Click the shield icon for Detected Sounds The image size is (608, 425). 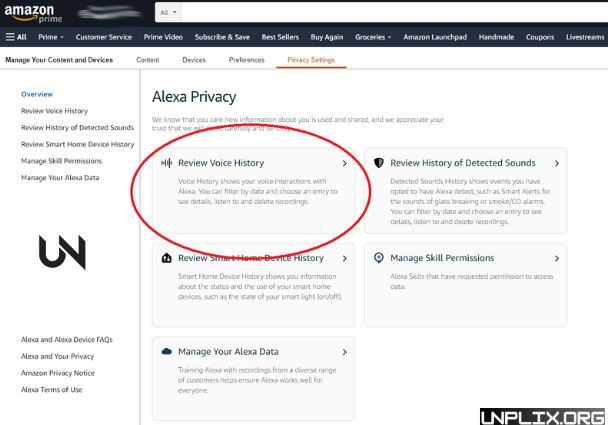(x=379, y=163)
